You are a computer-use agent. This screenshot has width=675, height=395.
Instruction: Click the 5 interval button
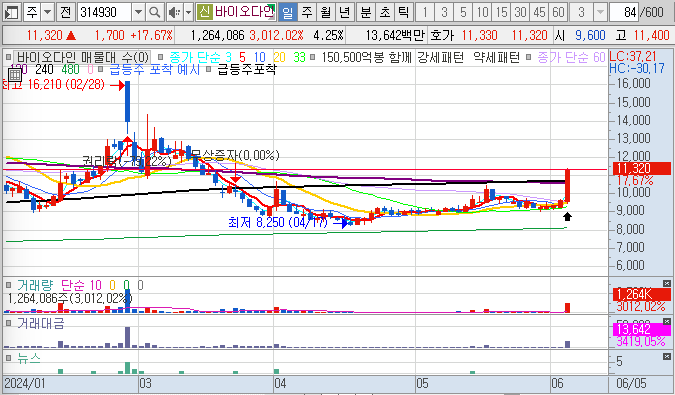click(463, 12)
